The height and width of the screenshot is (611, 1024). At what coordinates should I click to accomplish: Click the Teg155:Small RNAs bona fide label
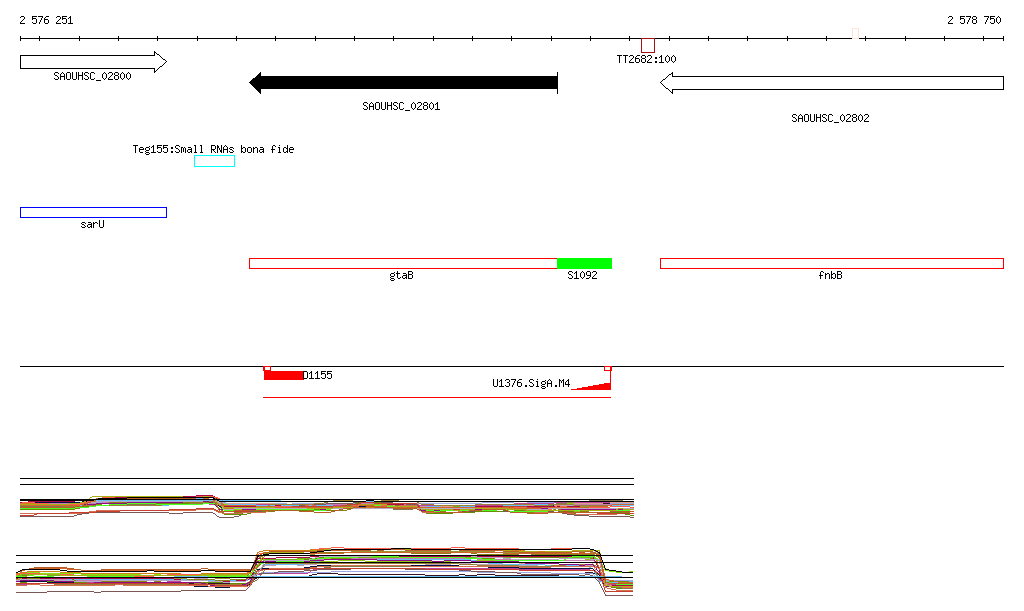pos(213,149)
